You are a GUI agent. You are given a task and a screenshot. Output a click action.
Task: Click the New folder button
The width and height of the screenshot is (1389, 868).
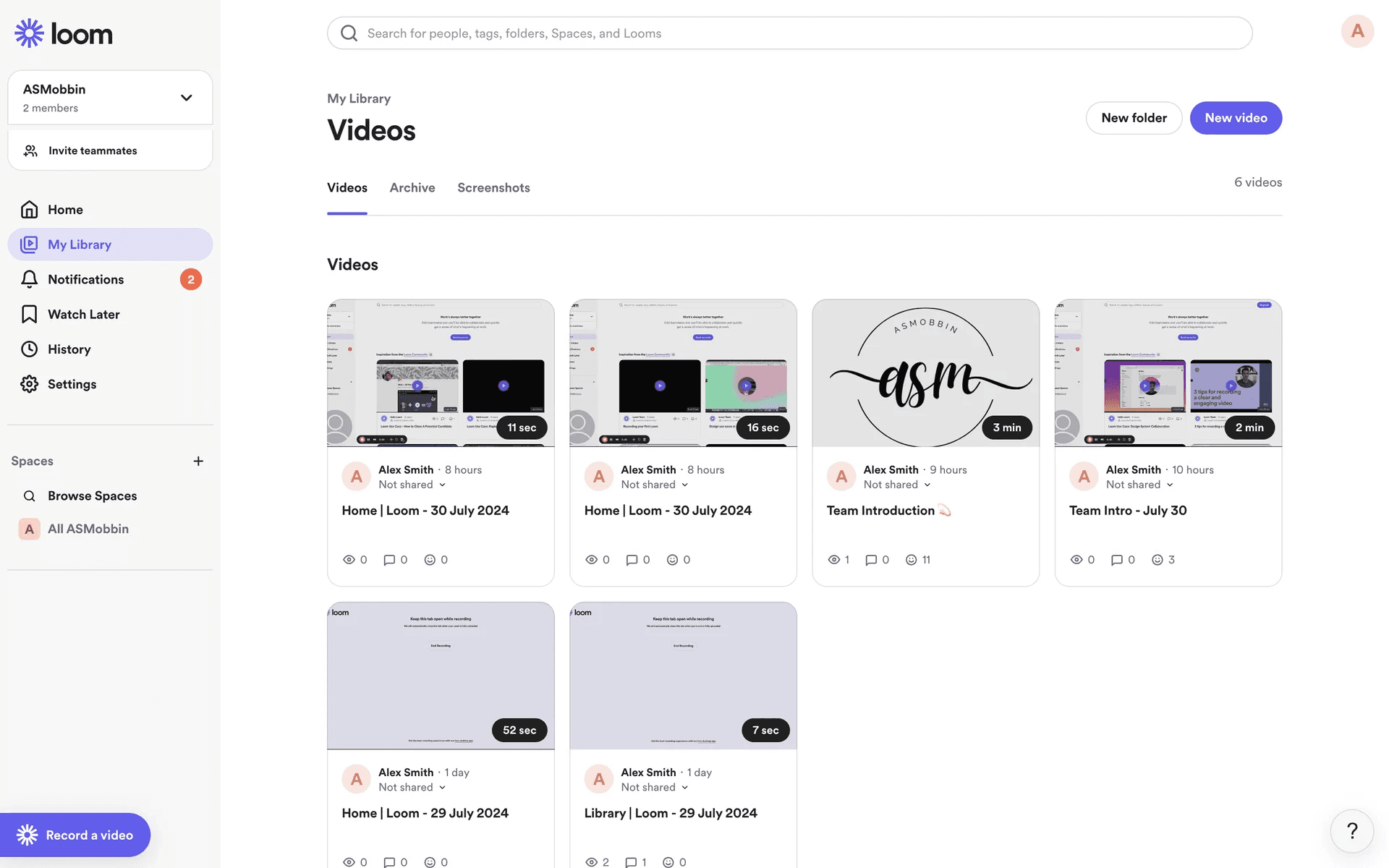tap(1134, 118)
